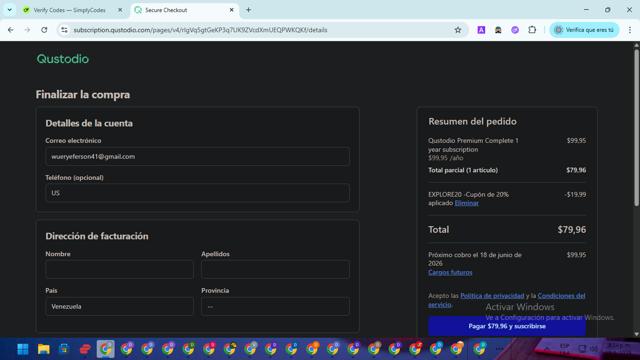640x360 pixels.
Task: Open the Política de privacidad link
Action: pyautogui.click(x=492, y=296)
